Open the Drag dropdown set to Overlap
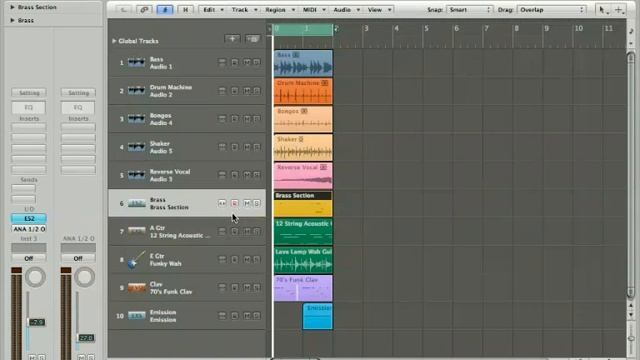 551,9
